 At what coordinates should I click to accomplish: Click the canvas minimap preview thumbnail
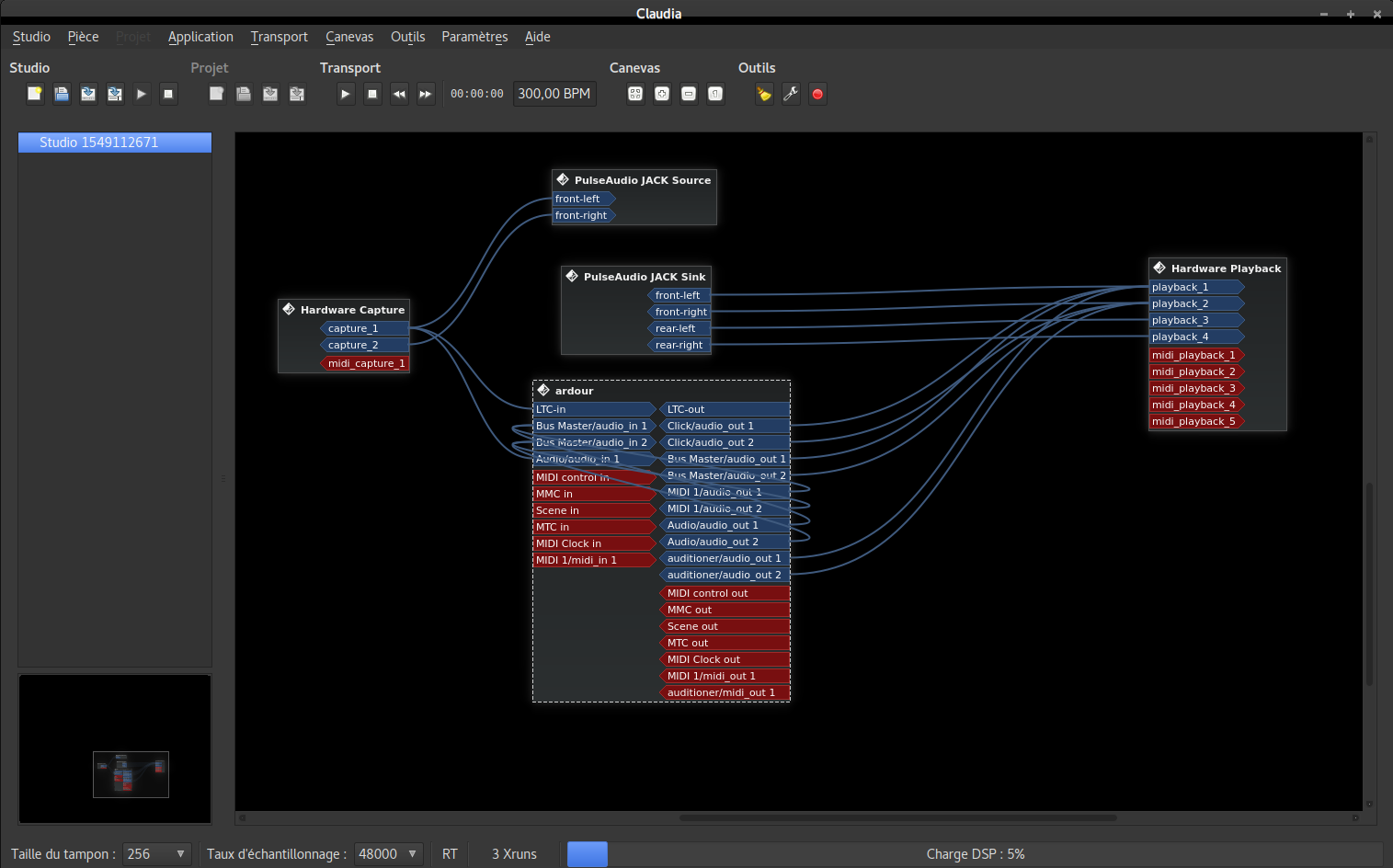point(131,774)
